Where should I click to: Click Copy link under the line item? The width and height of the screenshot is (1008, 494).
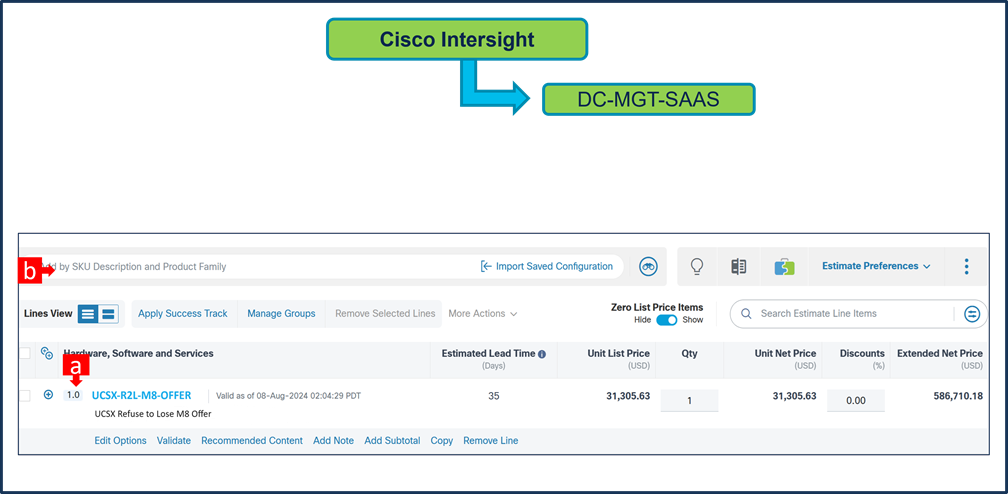click(442, 441)
